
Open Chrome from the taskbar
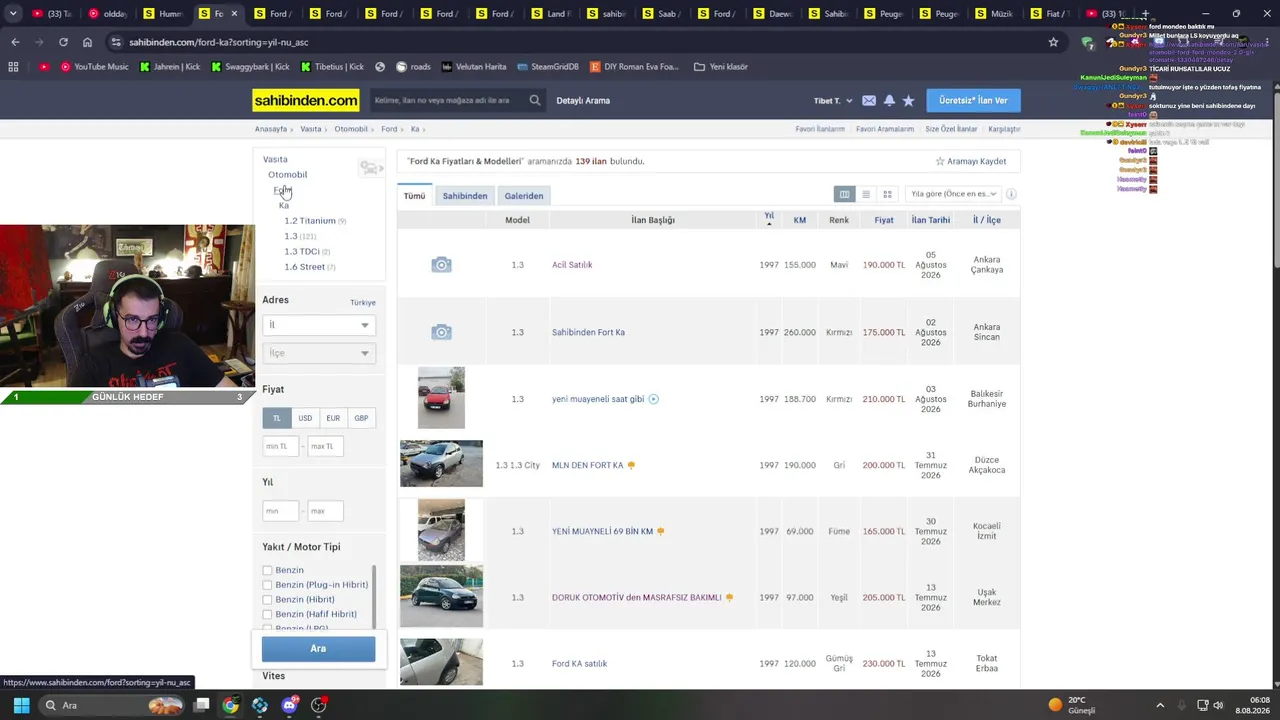pos(230,705)
